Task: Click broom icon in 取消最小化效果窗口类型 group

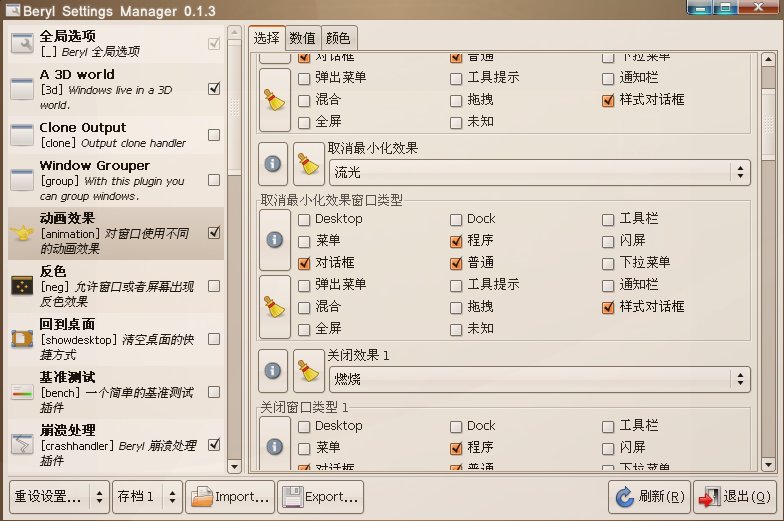Action: tap(274, 306)
